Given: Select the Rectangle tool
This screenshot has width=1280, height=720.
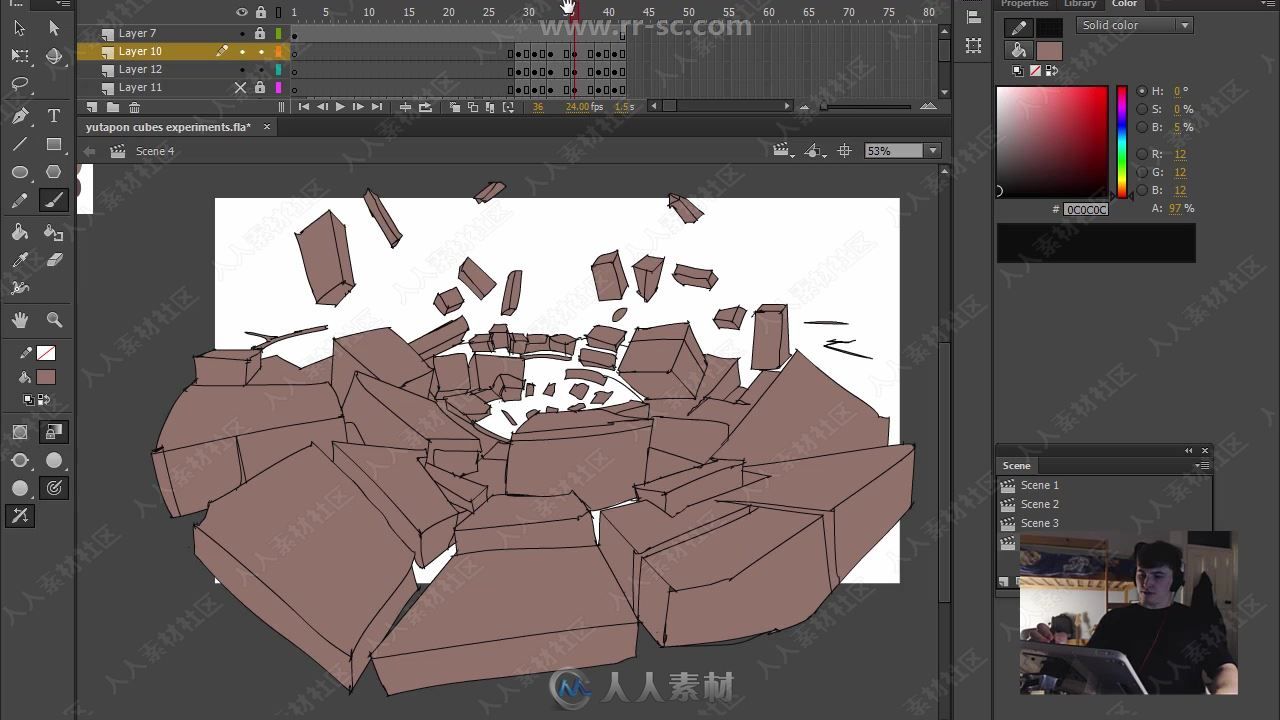Looking at the screenshot, I should pos(54,144).
